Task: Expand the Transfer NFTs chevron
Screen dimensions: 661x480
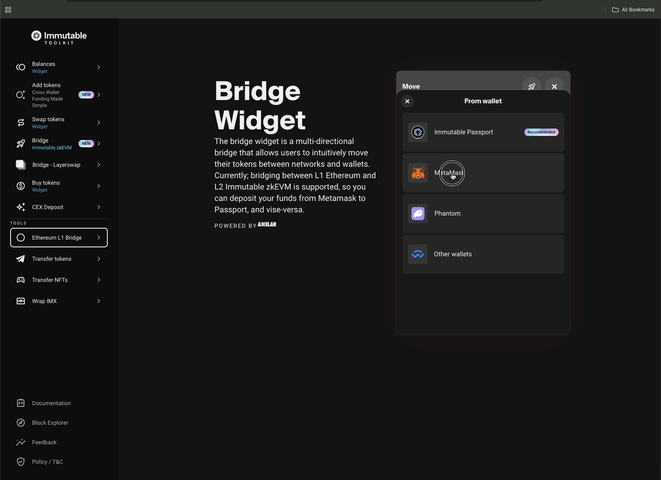Action: (x=99, y=280)
